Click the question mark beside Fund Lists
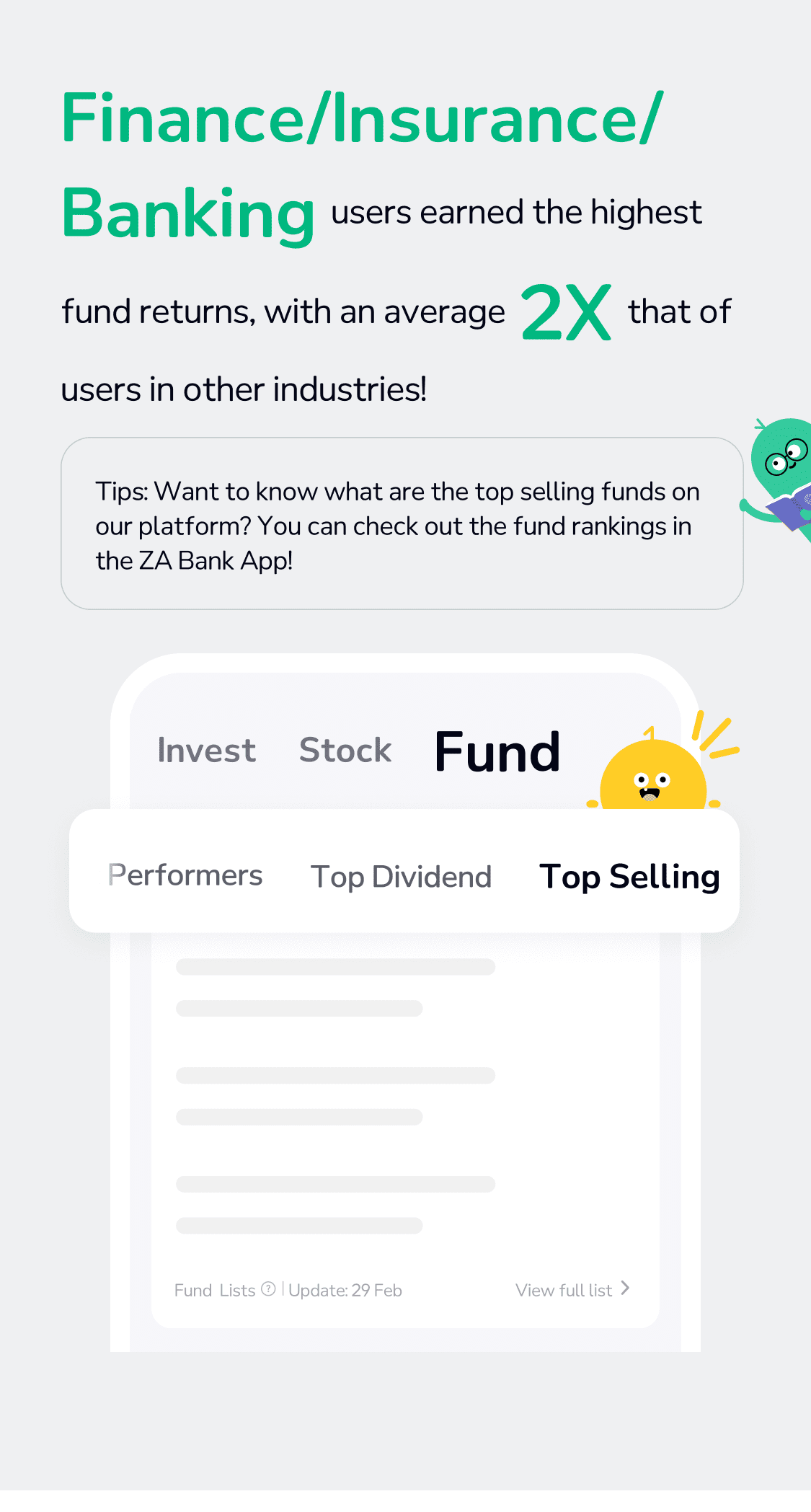Screen dimensions: 811x1512 pos(268,1288)
